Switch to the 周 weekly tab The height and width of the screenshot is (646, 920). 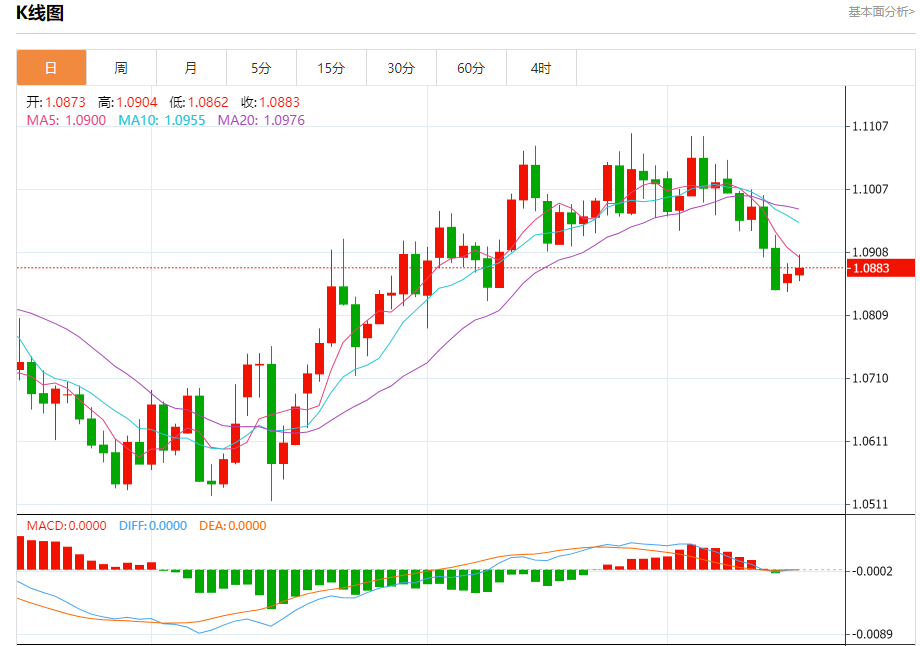[121, 68]
